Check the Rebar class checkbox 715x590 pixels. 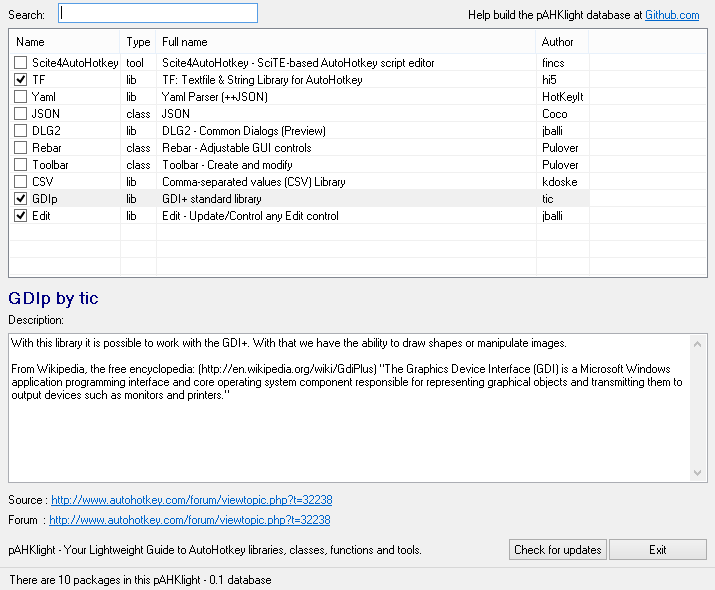pyautogui.click(x=21, y=148)
